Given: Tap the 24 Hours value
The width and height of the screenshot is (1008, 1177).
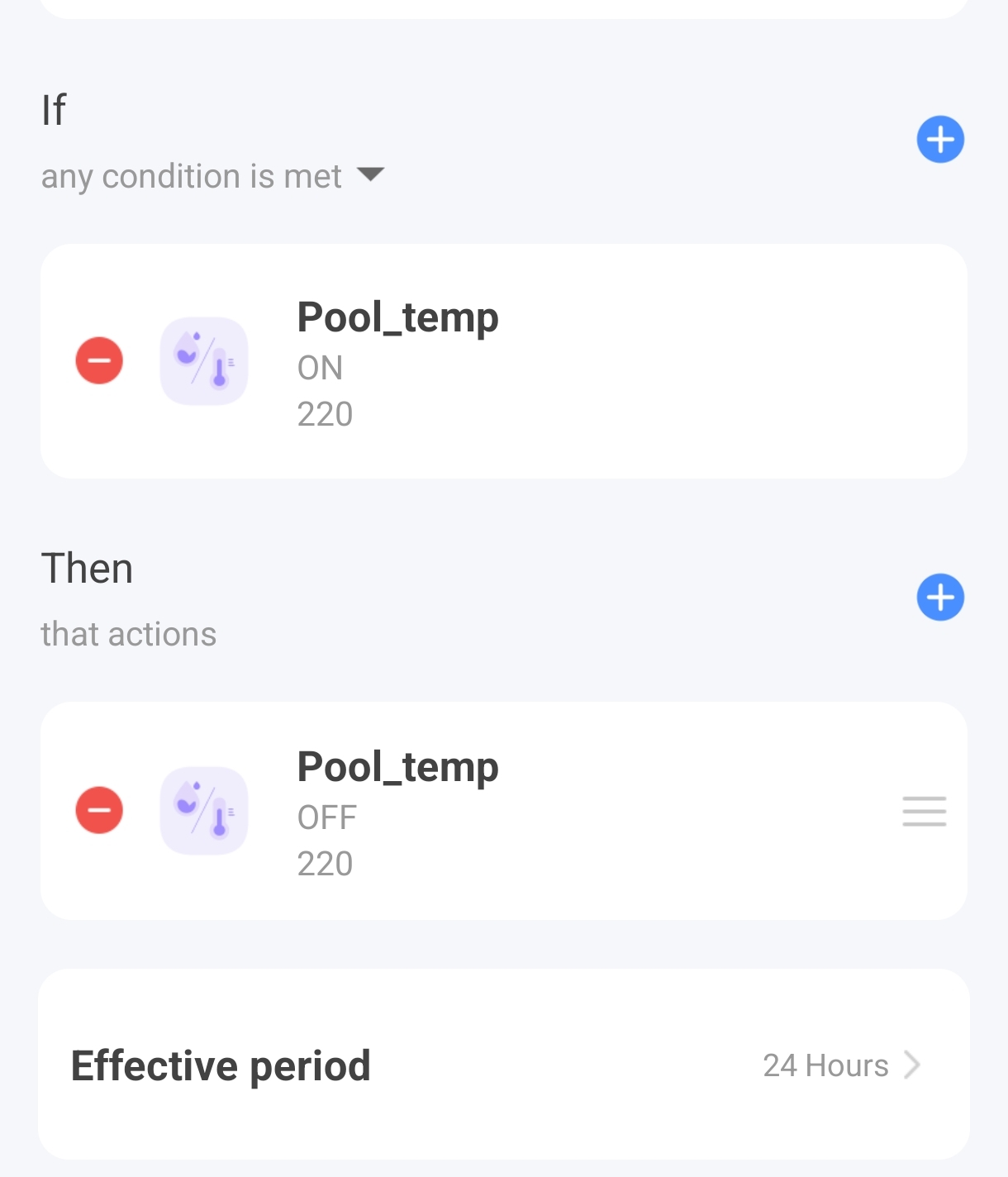Looking at the screenshot, I should 825,1065.
